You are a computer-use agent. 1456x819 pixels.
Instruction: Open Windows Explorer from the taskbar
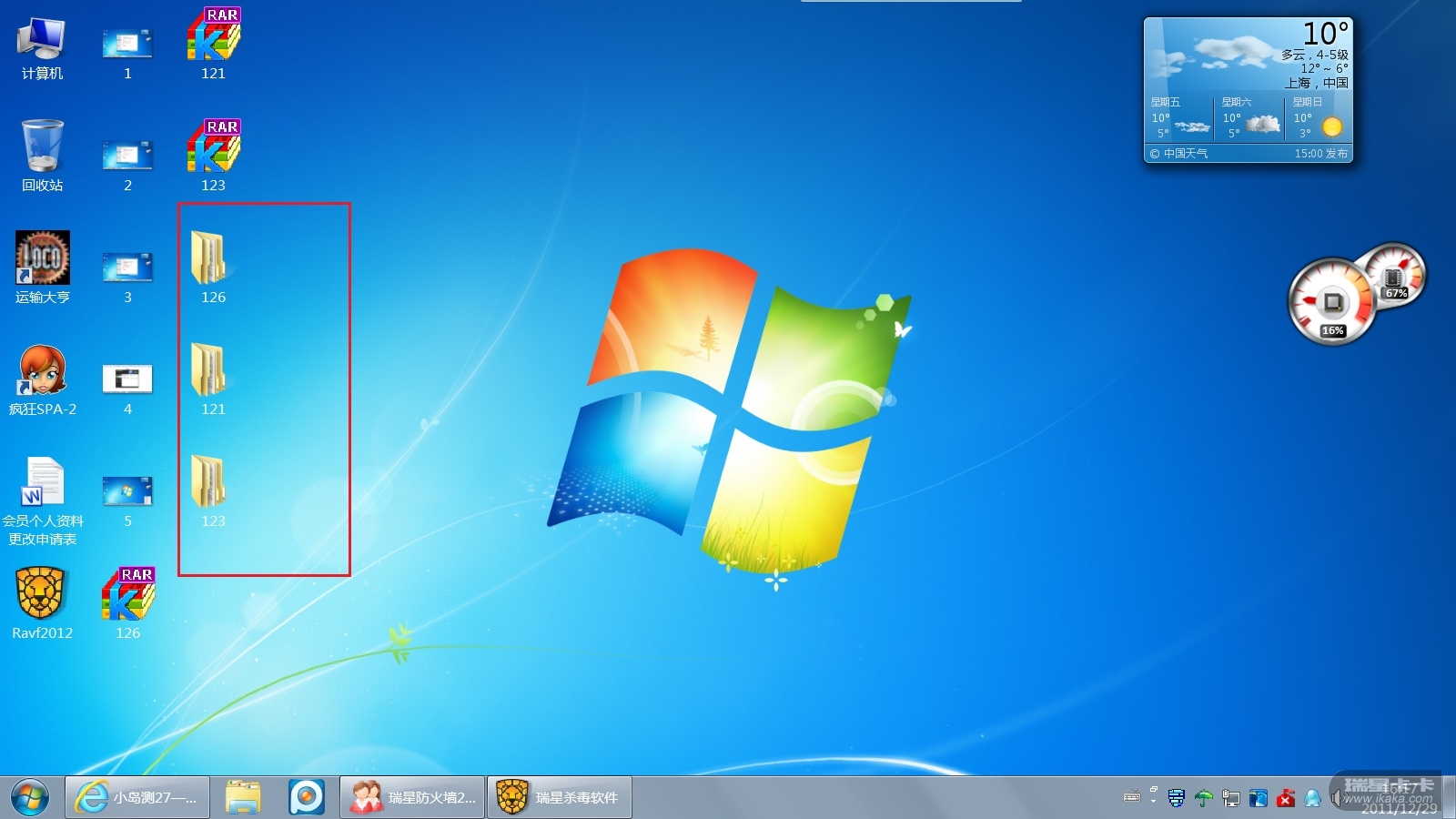[x=243, y=797]
